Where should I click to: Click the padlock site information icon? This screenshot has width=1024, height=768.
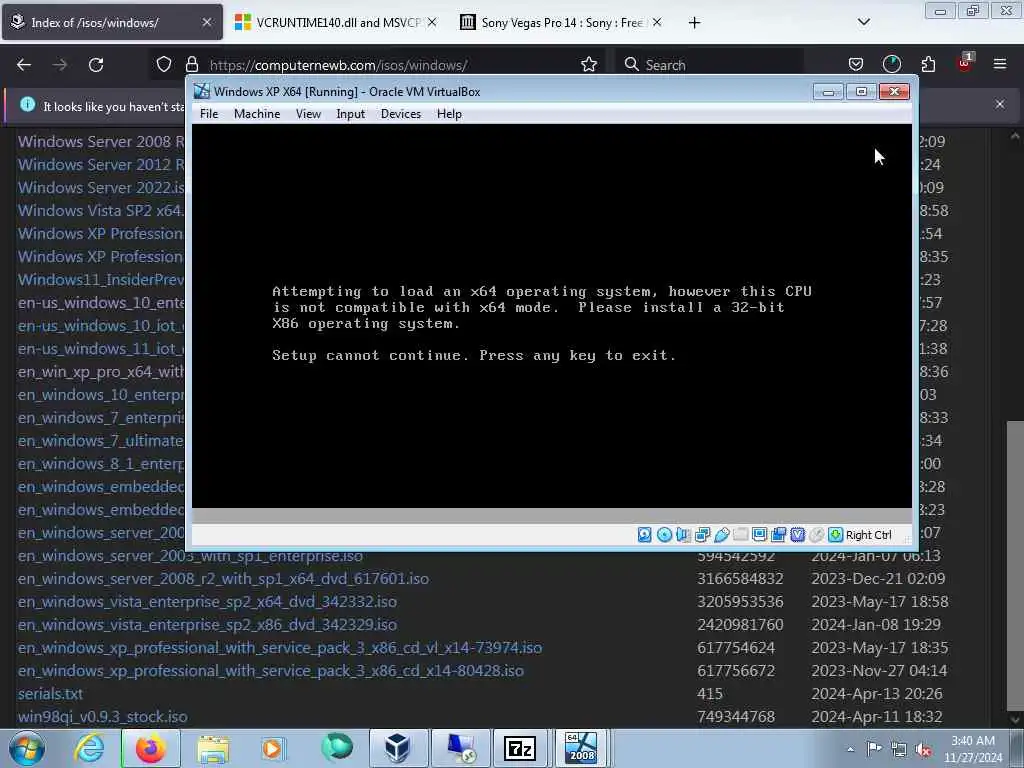[x=191, y=65]
